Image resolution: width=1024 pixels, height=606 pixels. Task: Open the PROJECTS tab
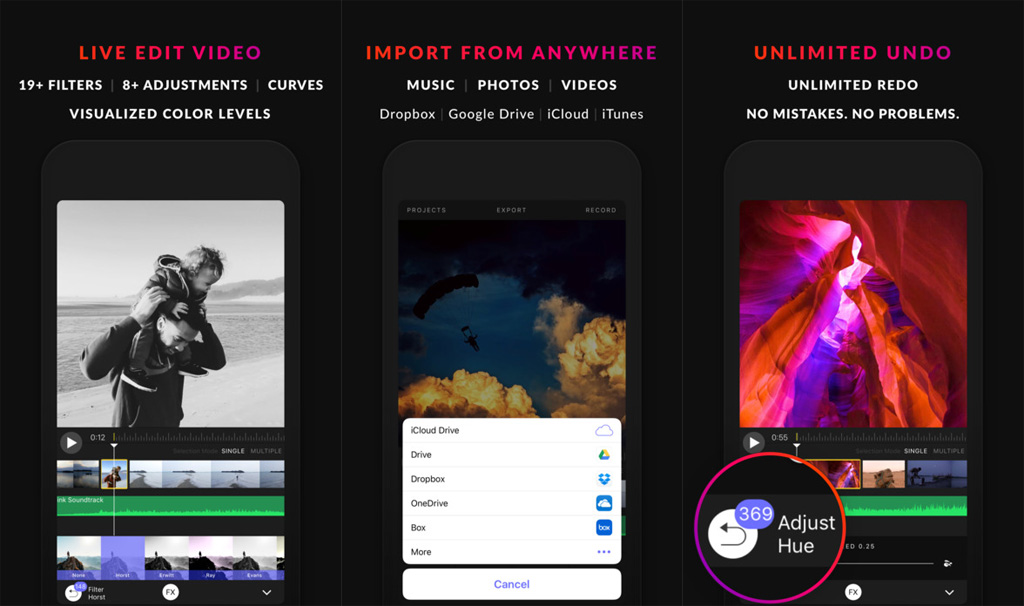[426, 210]
